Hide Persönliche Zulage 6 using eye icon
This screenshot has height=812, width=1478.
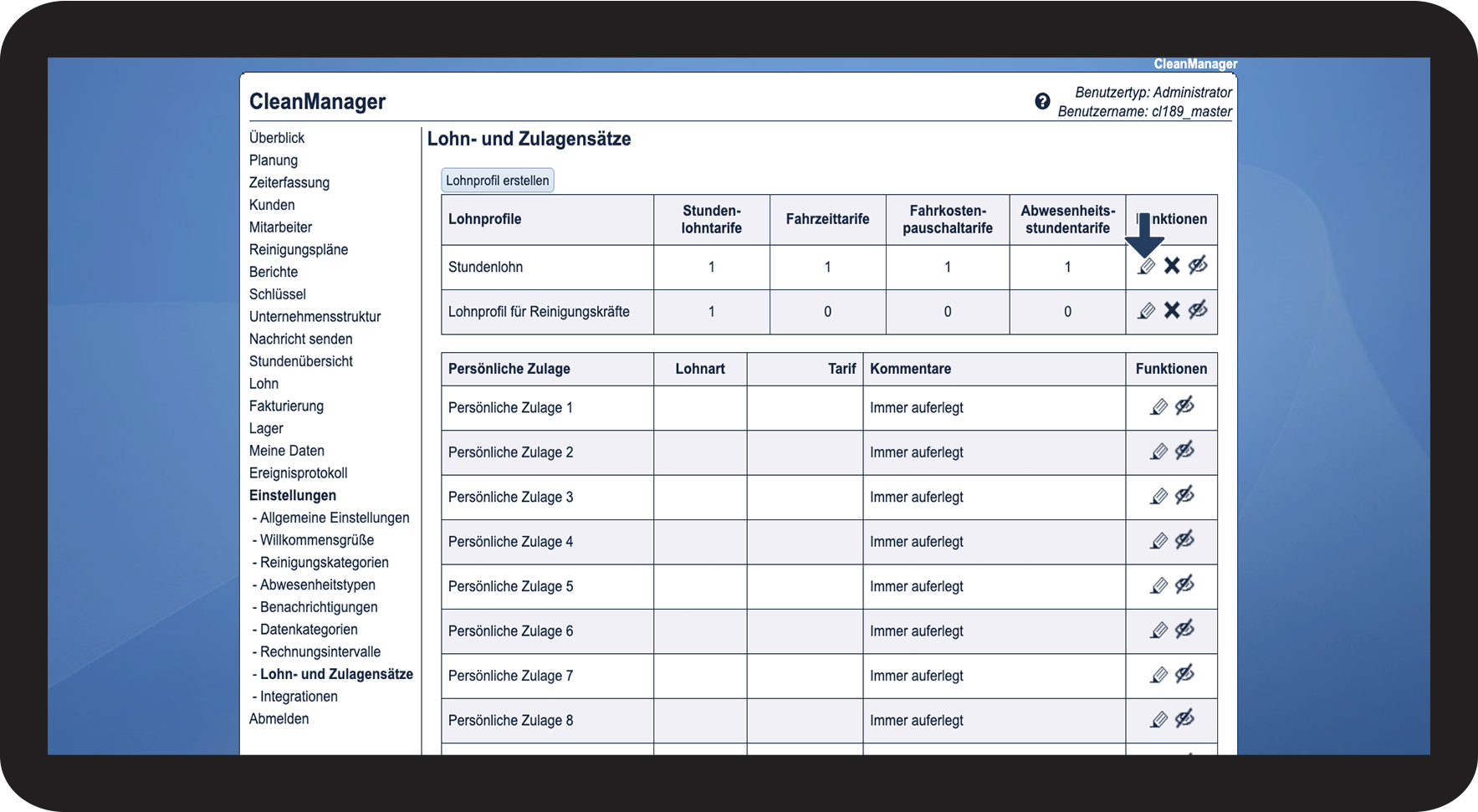(x=1184, y=631)
